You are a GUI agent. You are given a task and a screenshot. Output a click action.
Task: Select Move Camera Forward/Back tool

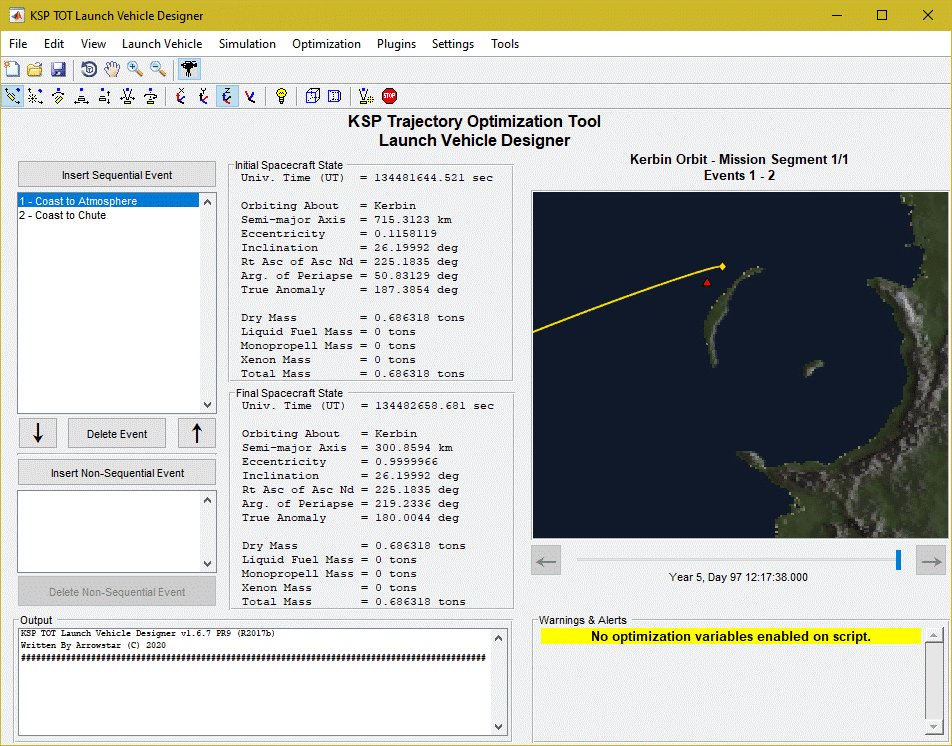point(104,96)
